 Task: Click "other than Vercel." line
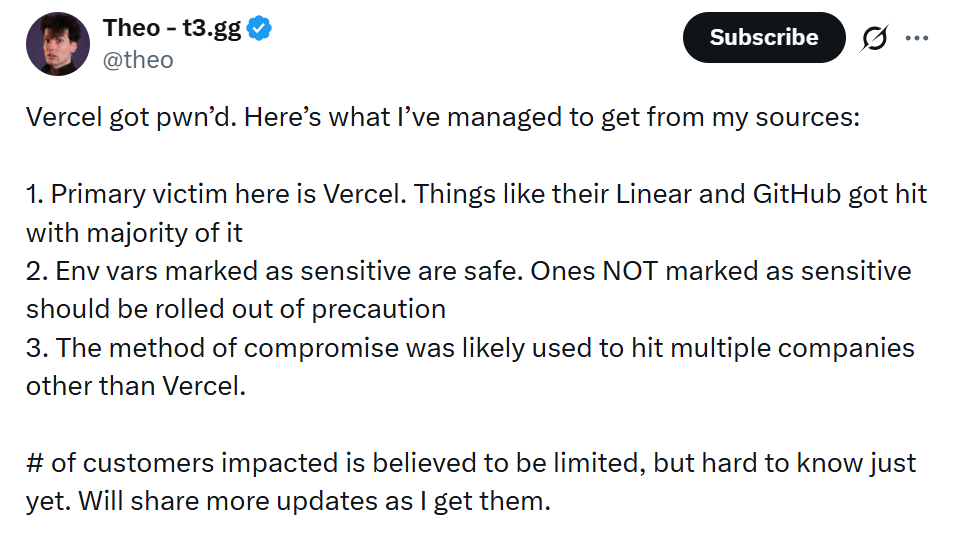point(135,385)
